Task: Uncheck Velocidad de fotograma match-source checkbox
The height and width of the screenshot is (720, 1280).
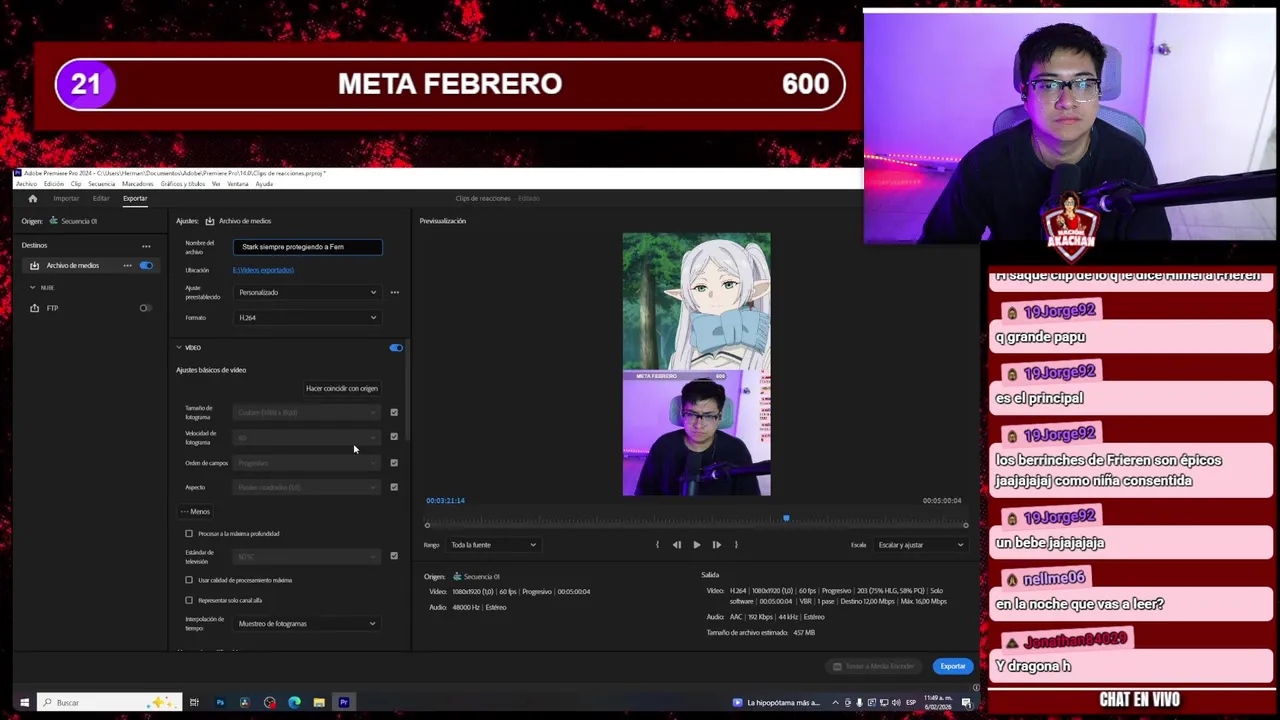Action: pyautogui.click(x=394, y=437)
